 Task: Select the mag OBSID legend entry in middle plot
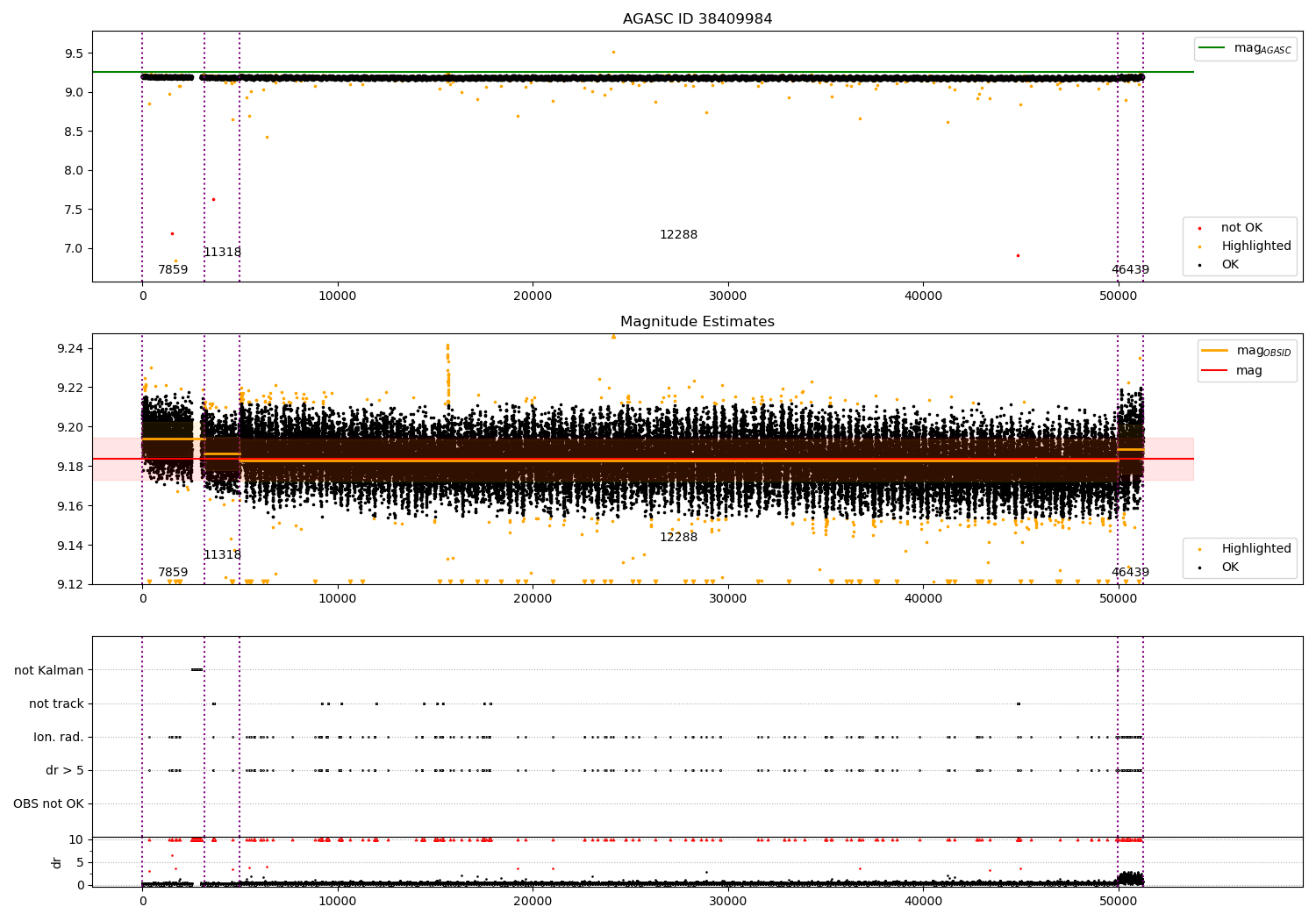(x=1247, y=351)
